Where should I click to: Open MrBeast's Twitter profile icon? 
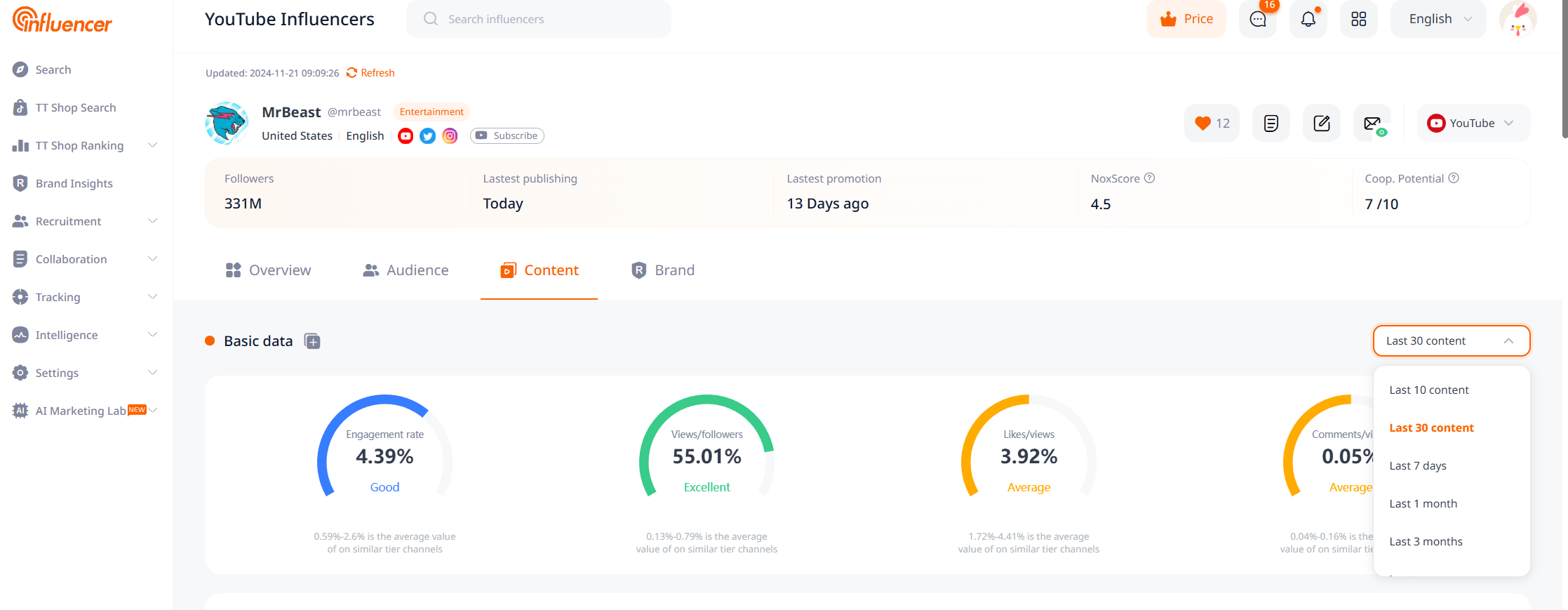pyautogui.click(x=427, y=136)
